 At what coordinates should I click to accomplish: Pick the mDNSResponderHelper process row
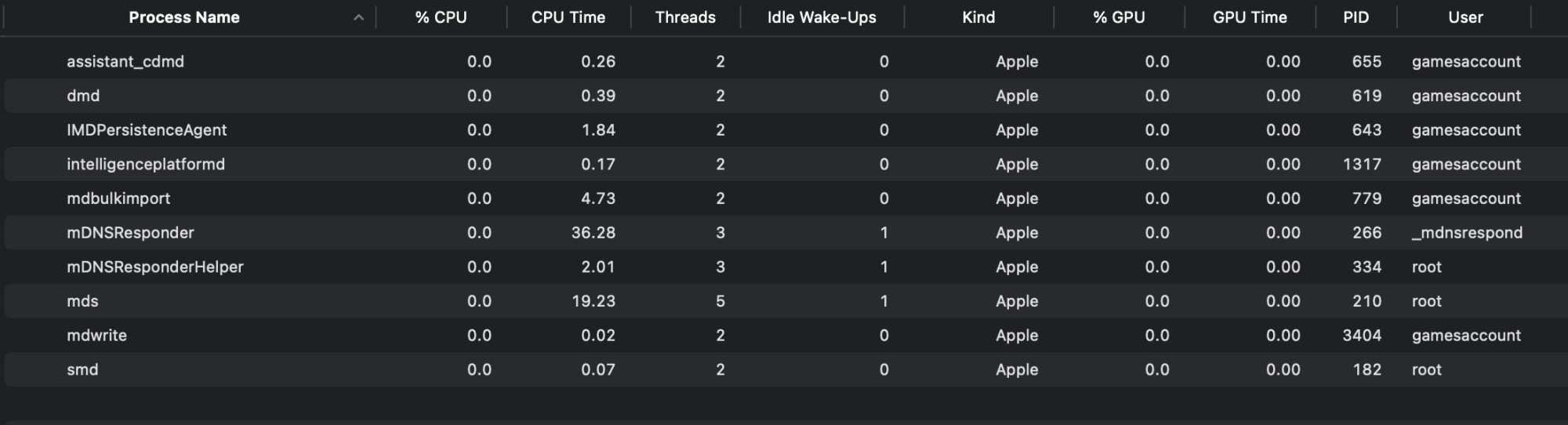(155, 267)
